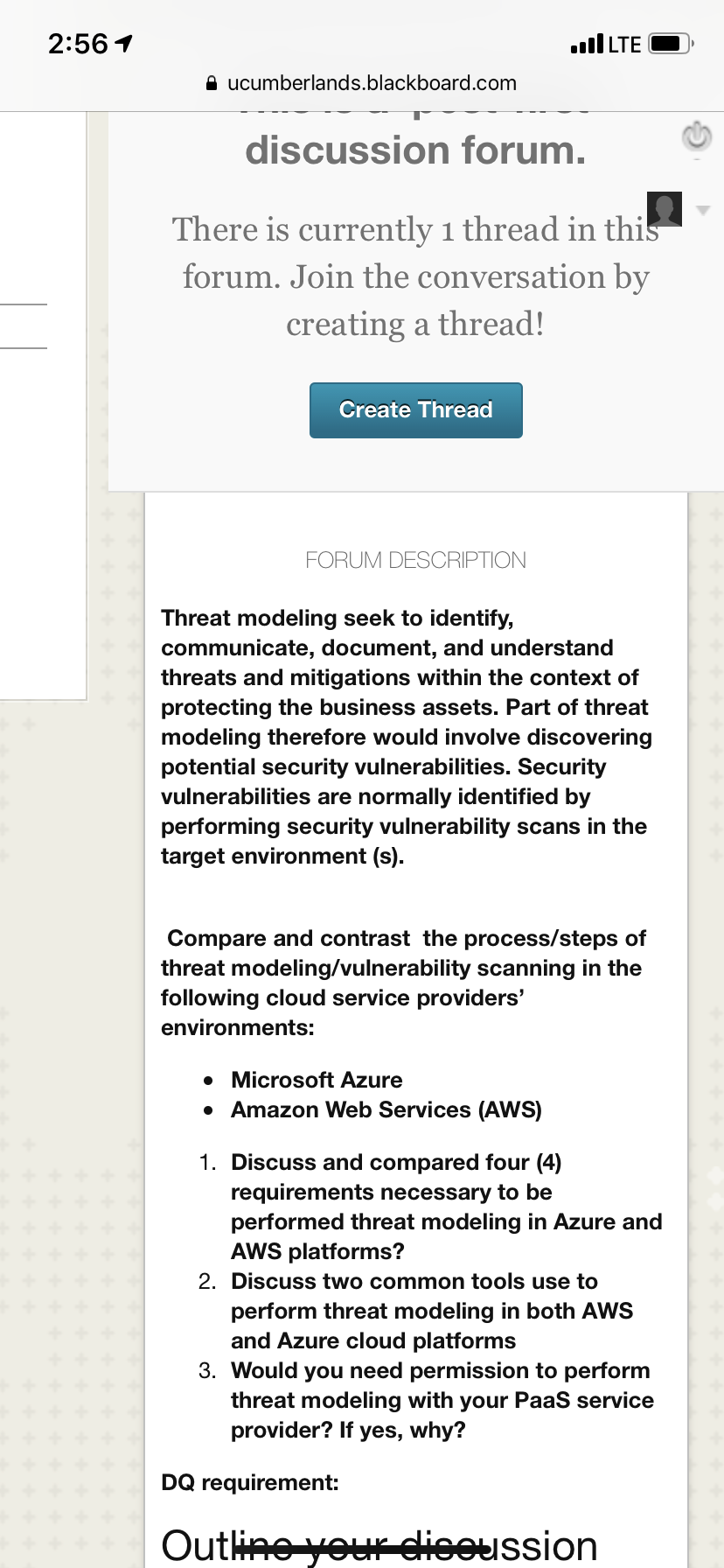724x1568 pixels.
Task: Click the 'There is currently 1 thread' message
Action: point(415,276)
